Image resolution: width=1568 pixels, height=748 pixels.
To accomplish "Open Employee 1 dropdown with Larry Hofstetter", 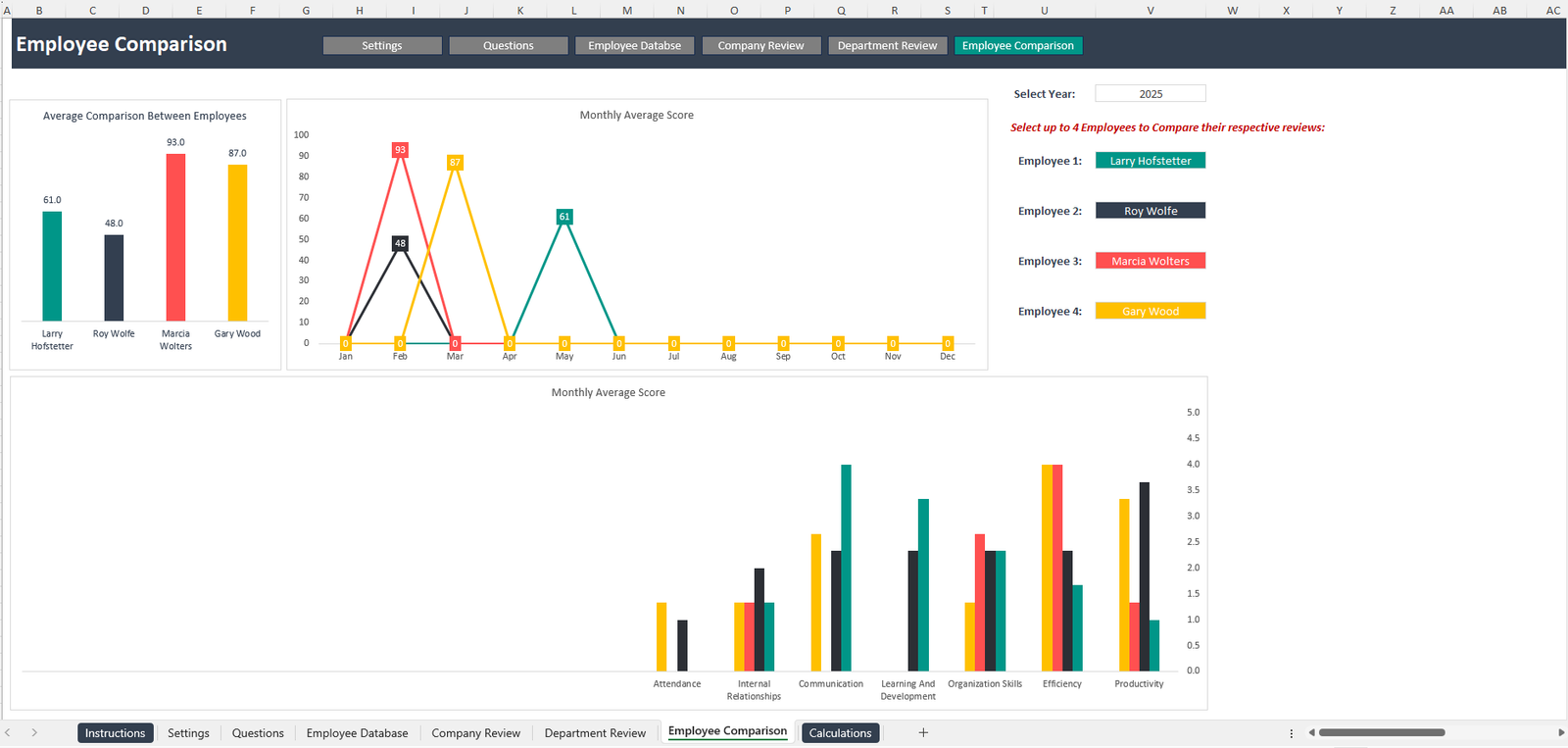I will click(x=1150, y=161).
